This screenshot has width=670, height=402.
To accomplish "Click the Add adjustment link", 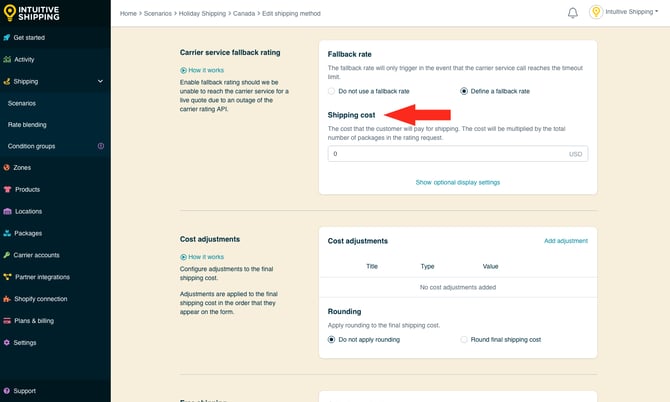I will [565, 241].
